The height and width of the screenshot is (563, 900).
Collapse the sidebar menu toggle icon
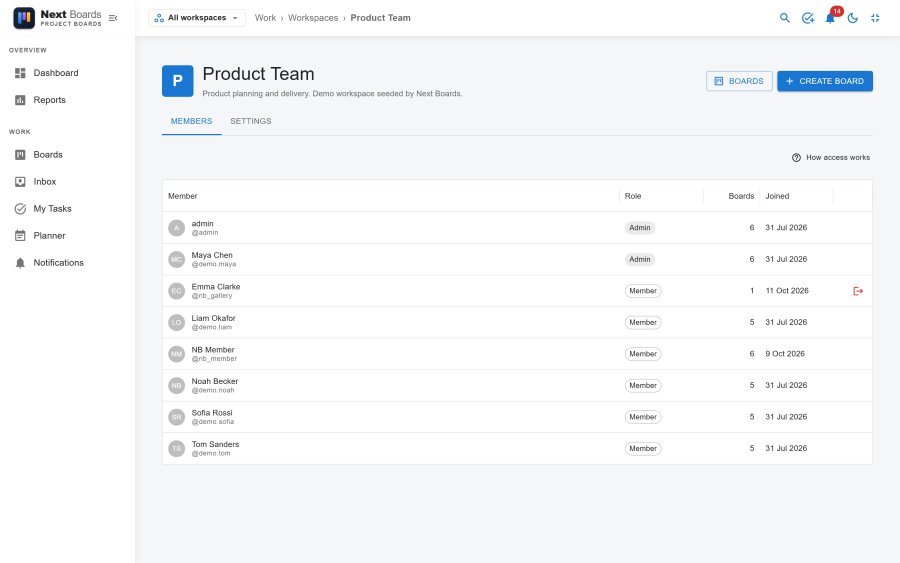tap(113, 18)
